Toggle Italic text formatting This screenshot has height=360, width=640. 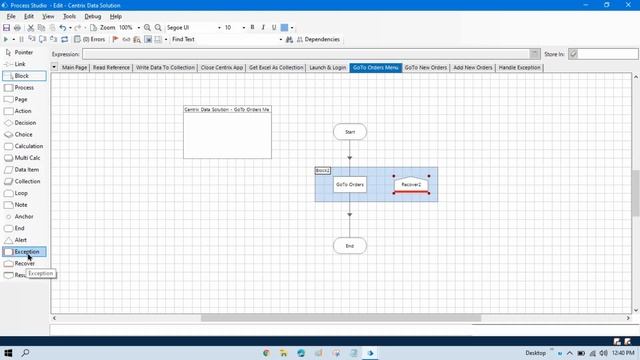point(263,27)
